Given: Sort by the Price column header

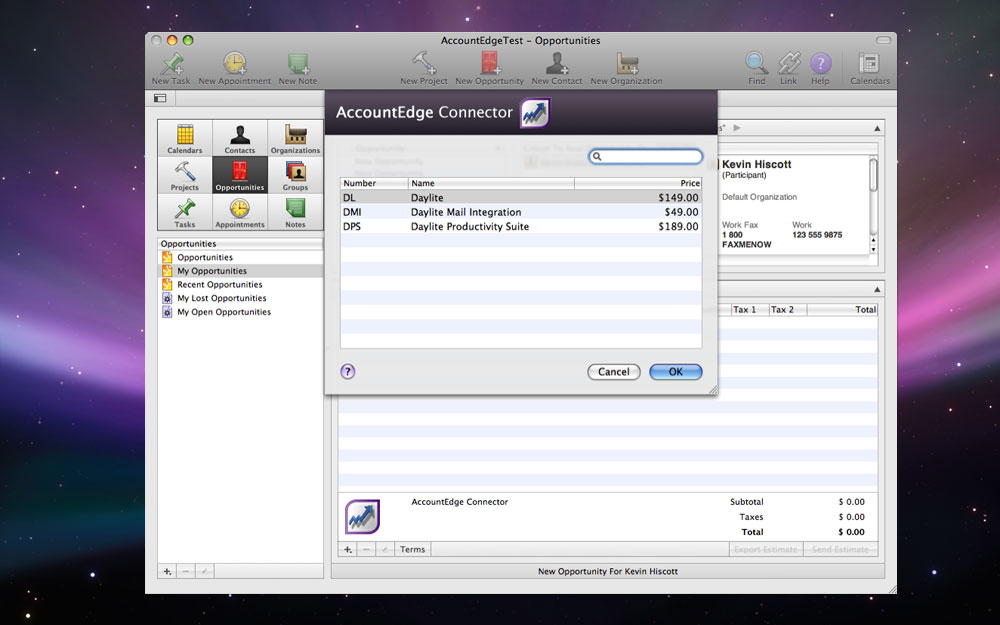Looking at the screenshot, I should coord(638,183).
